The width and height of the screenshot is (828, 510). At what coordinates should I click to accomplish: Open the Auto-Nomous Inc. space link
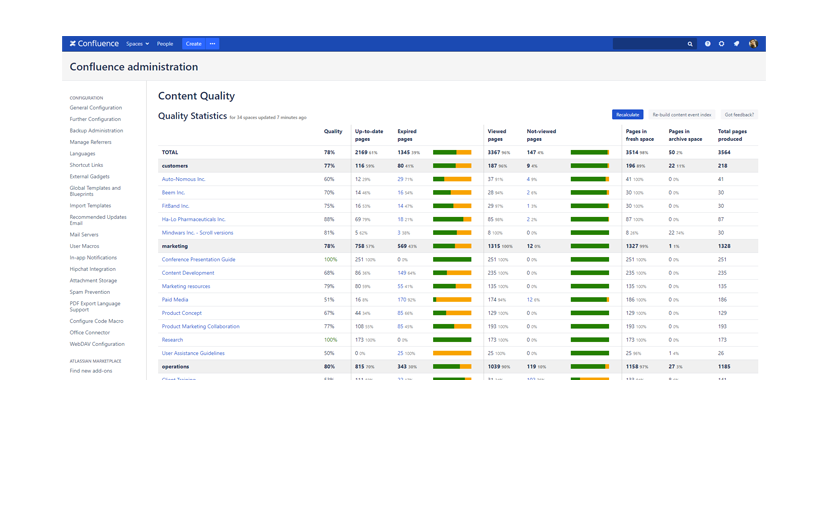tap(183, 179)
